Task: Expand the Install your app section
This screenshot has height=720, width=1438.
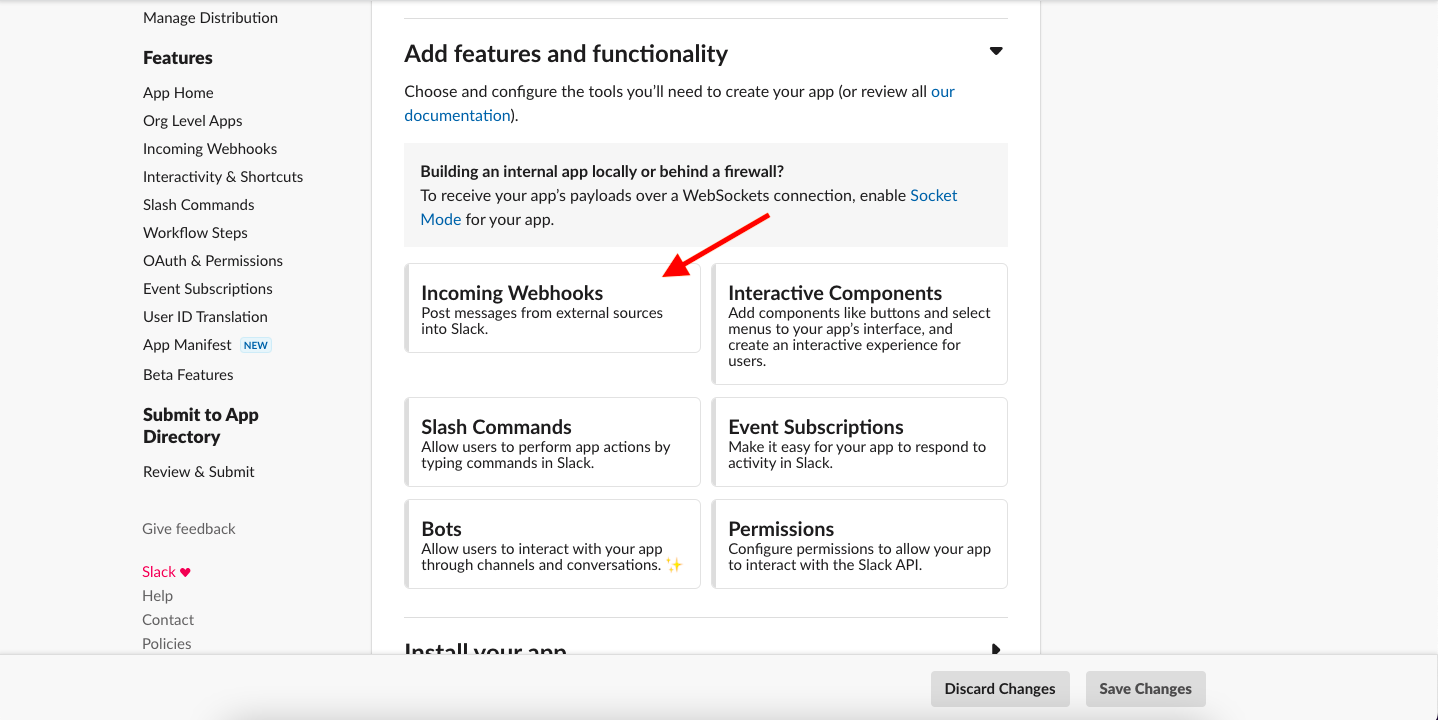Action: (x=995, y=650)
